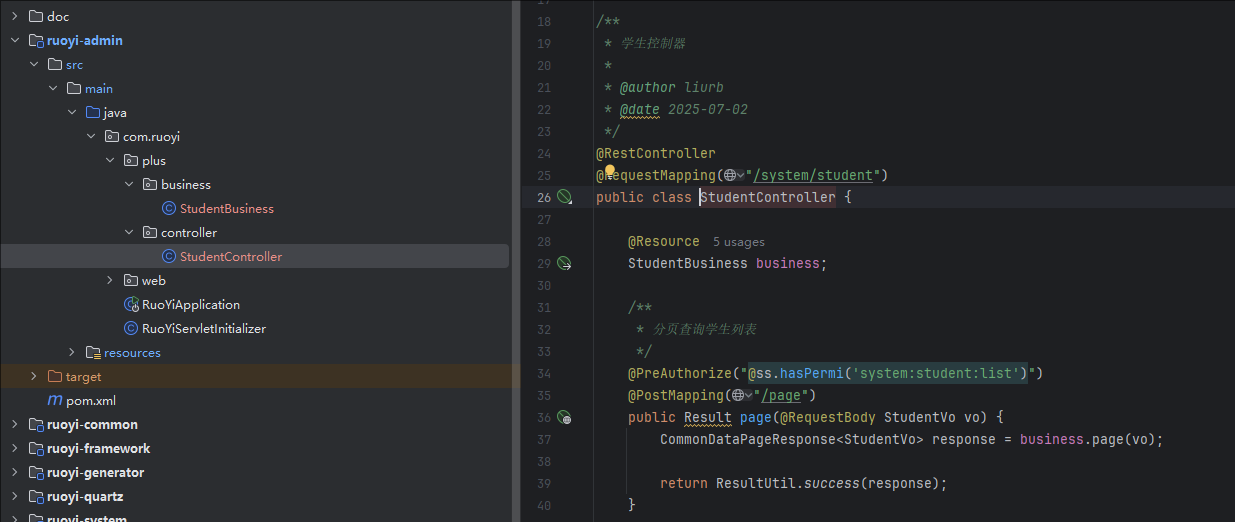This screenshot has width=1235, height=522.
Task: Click the "/system/student" URL path link
Action: 819,176
